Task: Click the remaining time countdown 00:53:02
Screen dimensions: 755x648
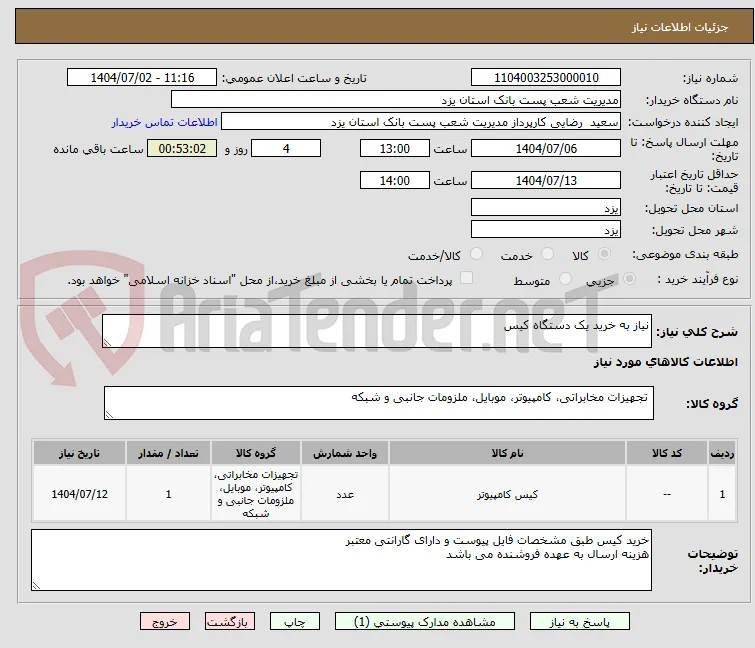Action: click(182, 148)
